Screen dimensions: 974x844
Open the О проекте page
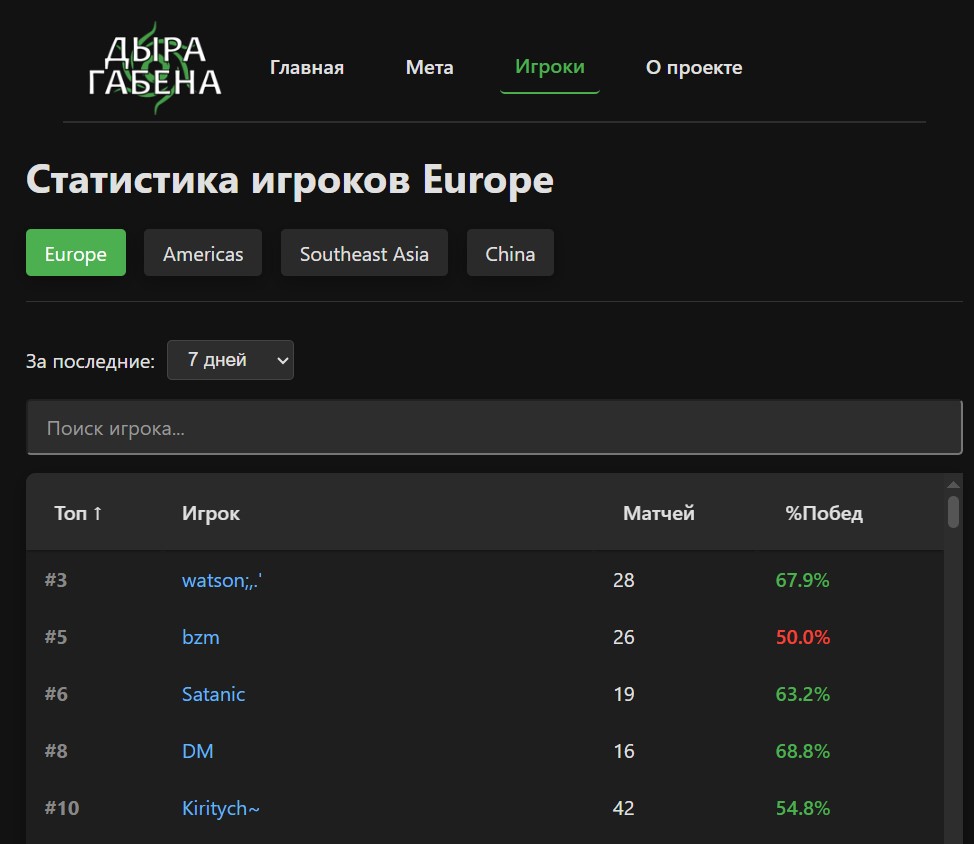point(694,67)
